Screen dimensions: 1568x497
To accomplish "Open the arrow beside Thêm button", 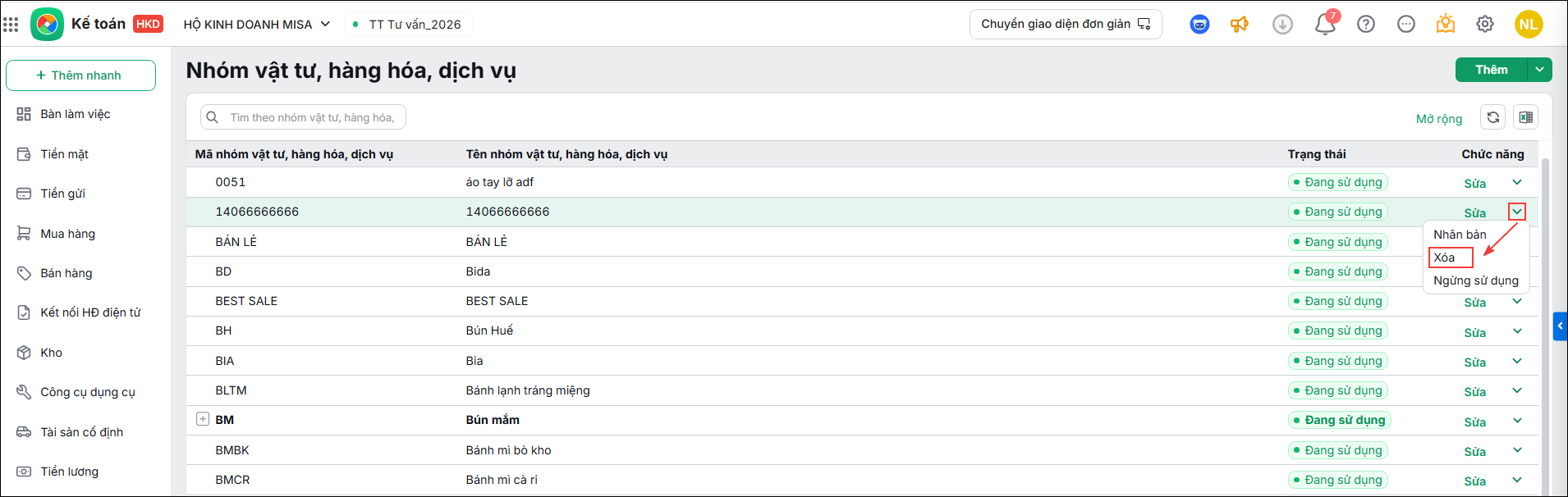I will point(1539,70).
